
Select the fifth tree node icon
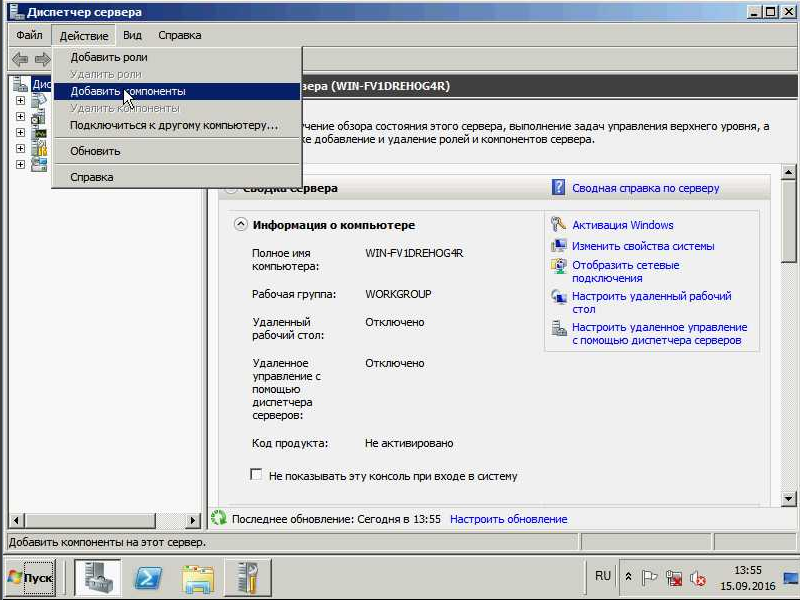pos(39,164)
